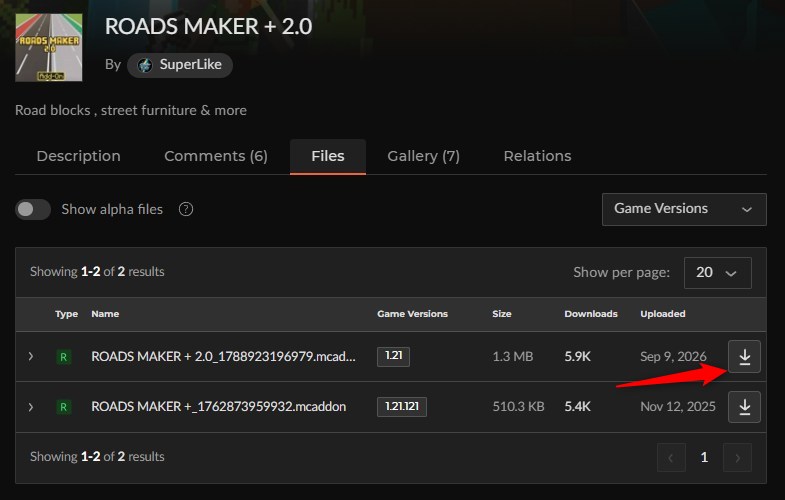Screen dimensions: 785x500
Task: Go to next results page arrow
Action: (x=737, y=457)
